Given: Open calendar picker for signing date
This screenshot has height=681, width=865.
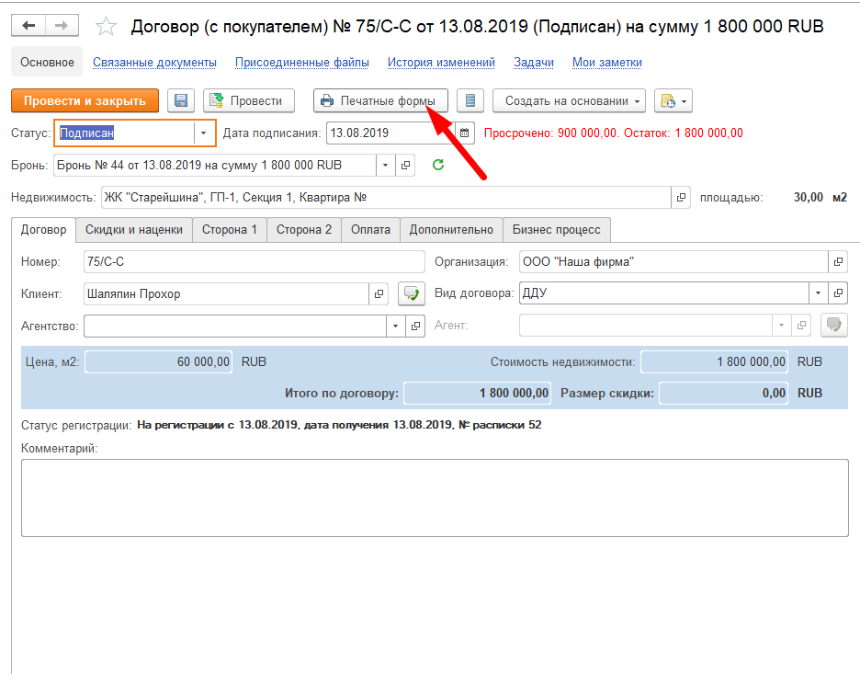Looking at the screenshot, I should tap(464, 133).
